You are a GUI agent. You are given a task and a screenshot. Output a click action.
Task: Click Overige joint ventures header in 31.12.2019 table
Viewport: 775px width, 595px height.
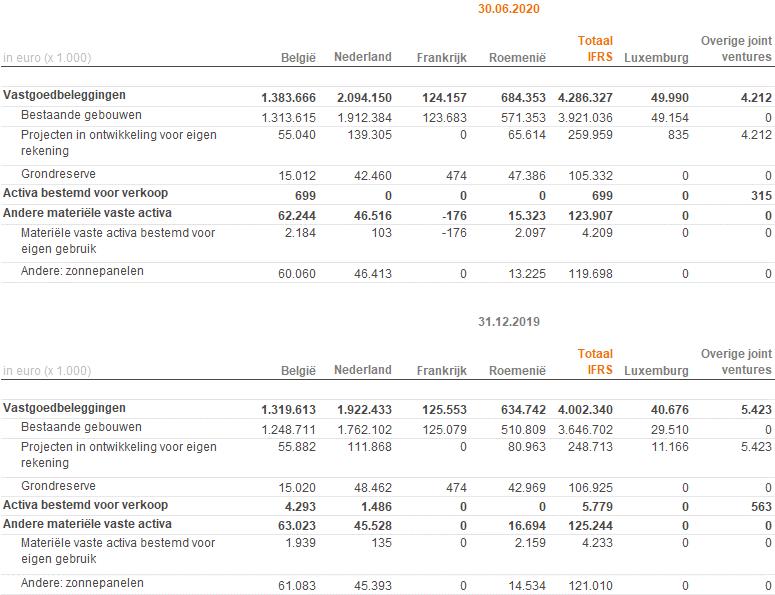point(736,362)
